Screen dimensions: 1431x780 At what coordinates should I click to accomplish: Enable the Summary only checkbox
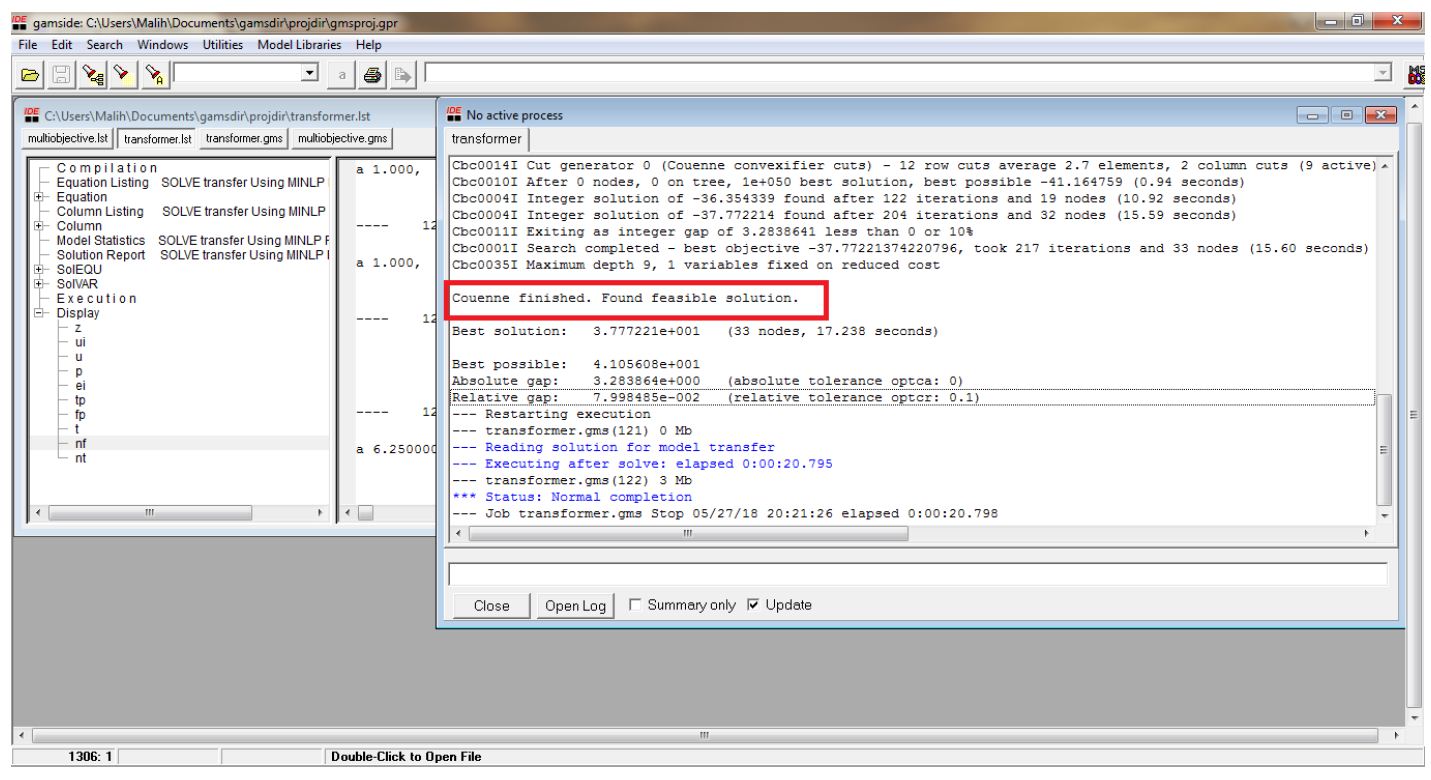point(633,605)
